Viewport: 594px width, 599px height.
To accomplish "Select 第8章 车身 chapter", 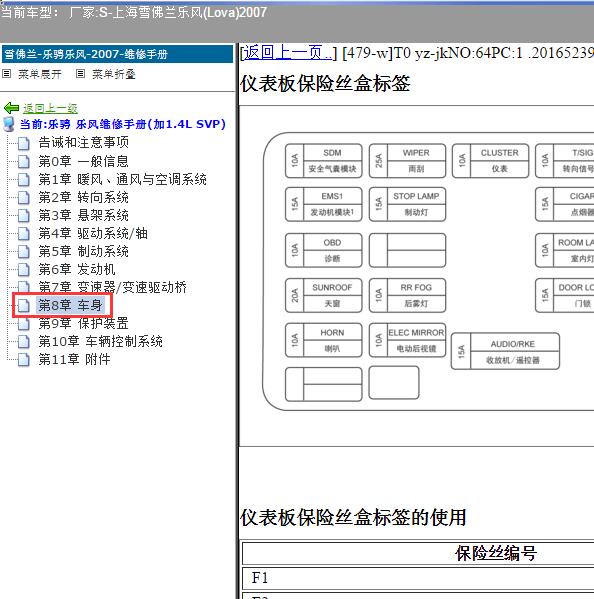I will pyautogui.click(x=70, y=305).
